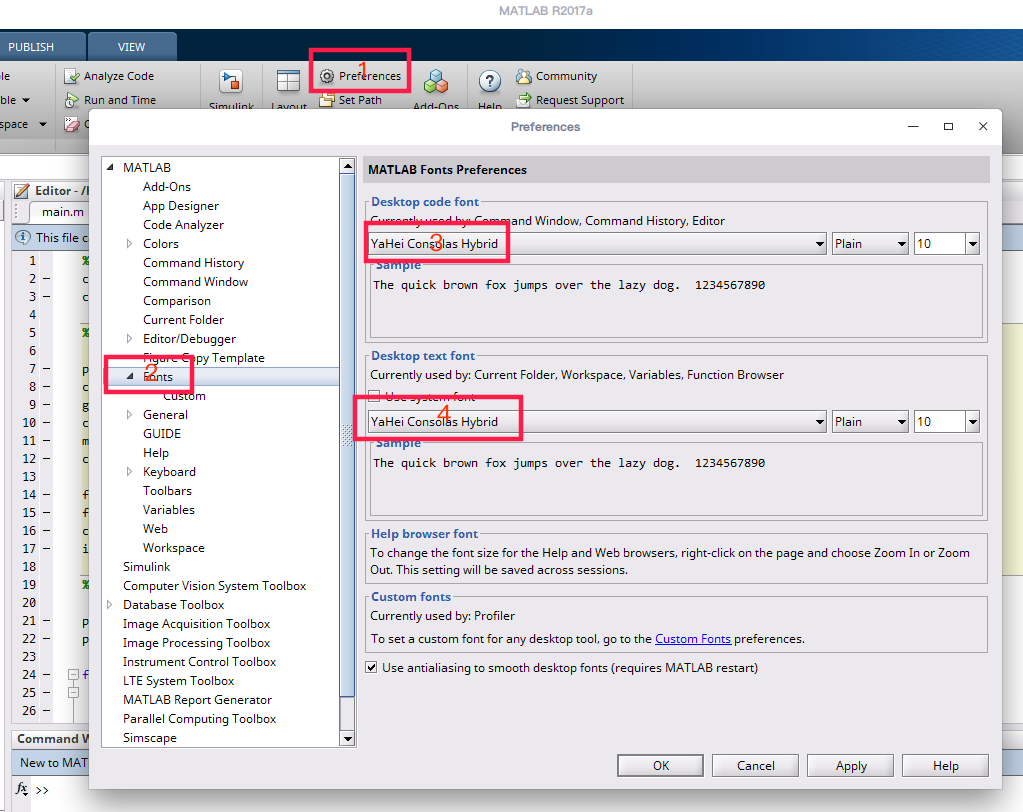The width and height of the screenshot is (1023, 812).
Task: Follow the Custom Fonts link
Action: click(692, 639)
